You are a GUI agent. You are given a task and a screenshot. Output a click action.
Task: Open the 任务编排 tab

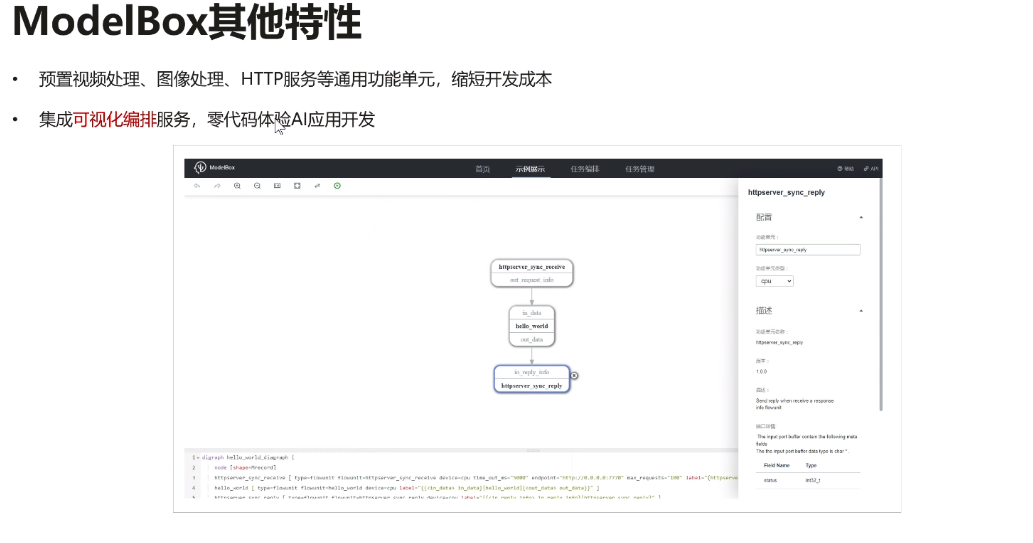coord(585,169)
